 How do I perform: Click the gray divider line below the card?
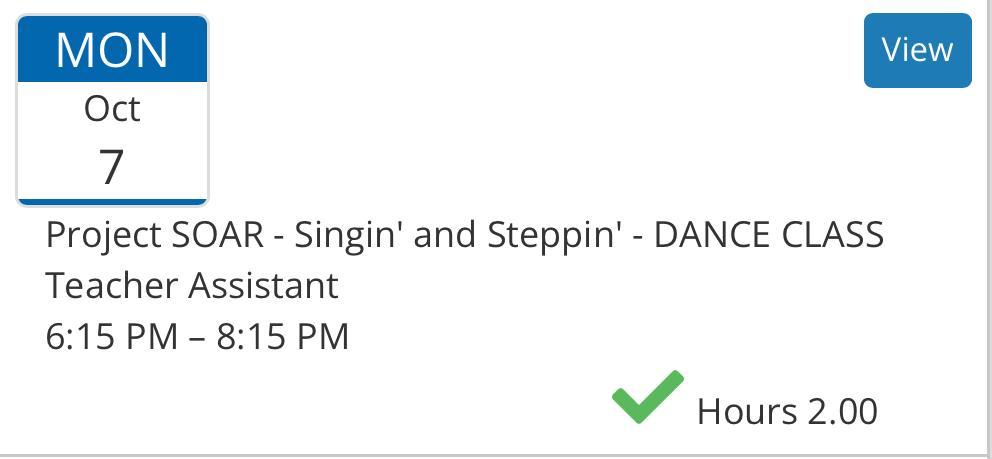click(496, 455)
